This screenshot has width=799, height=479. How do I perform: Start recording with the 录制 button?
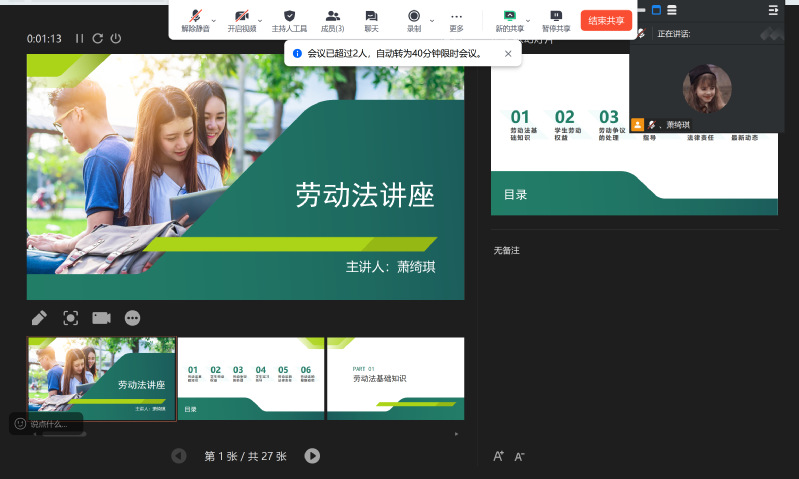point(414,20)
